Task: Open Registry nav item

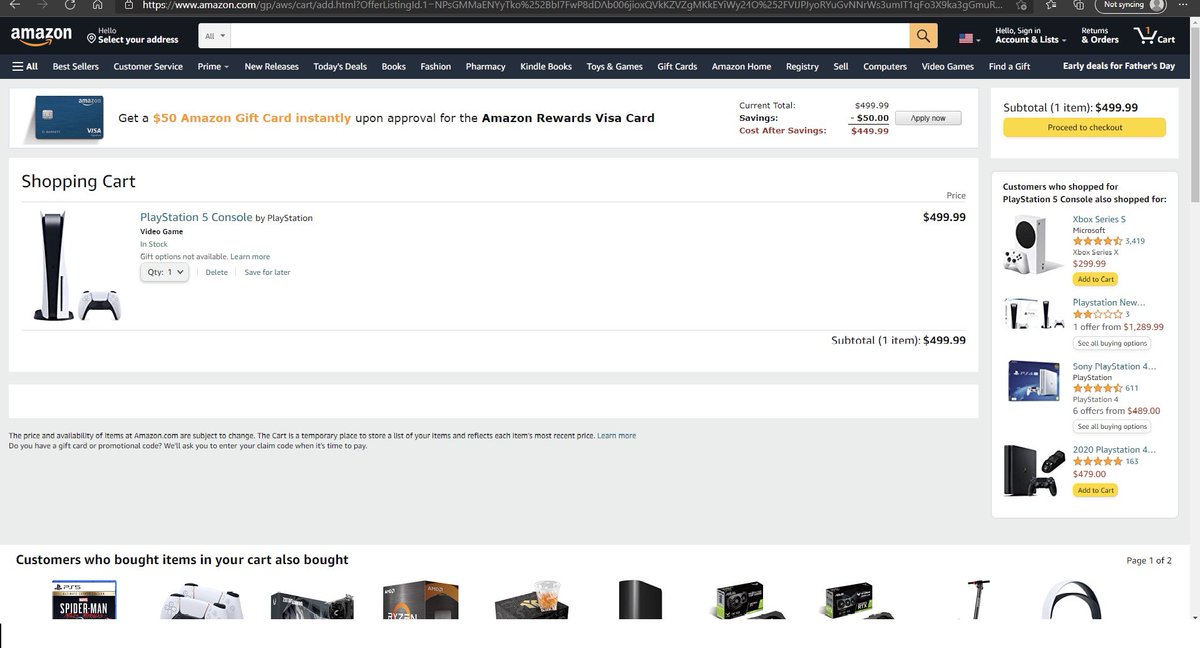Action: pyautogui.click(x=802, y=67)
